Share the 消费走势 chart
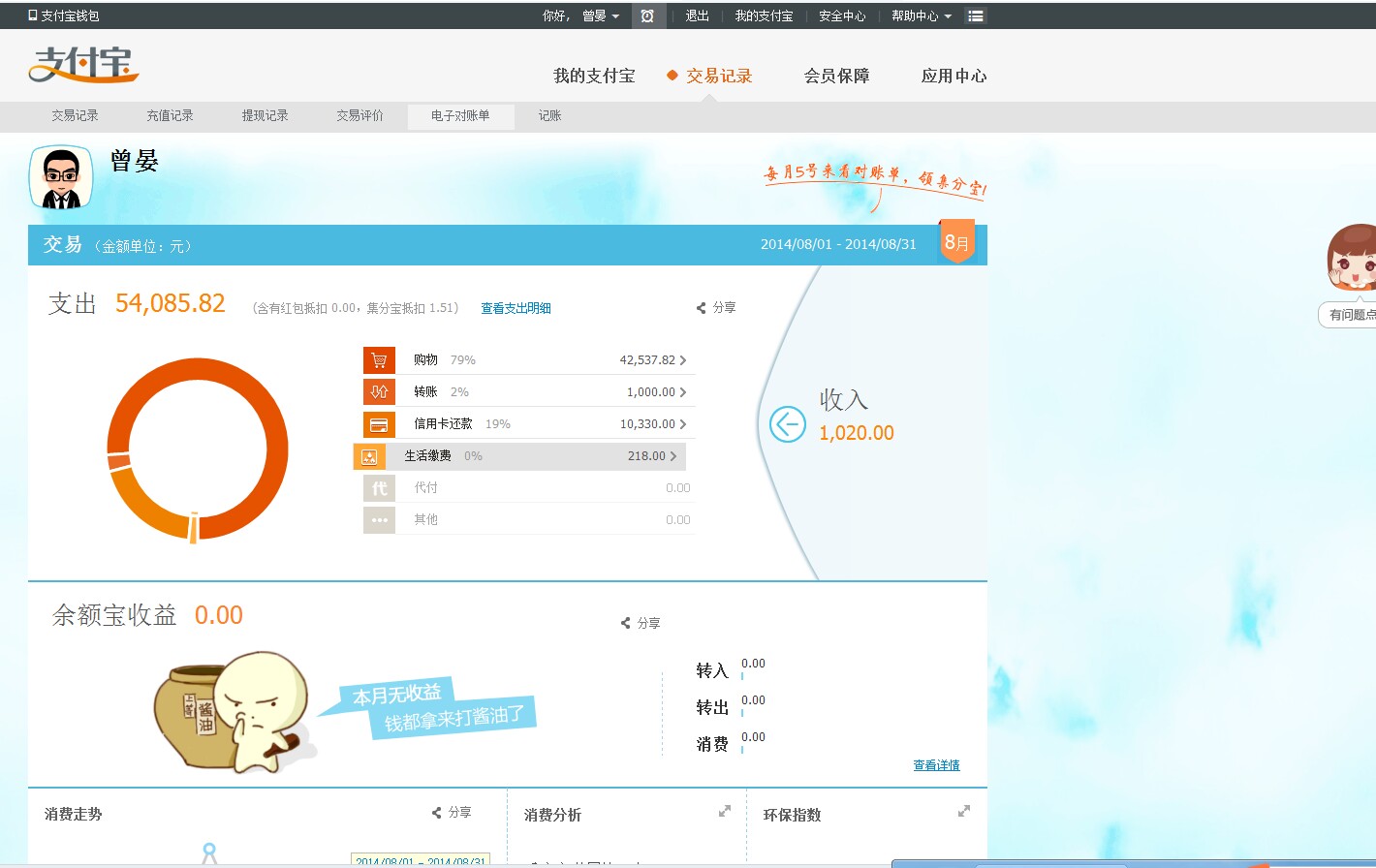 [452, 813]
